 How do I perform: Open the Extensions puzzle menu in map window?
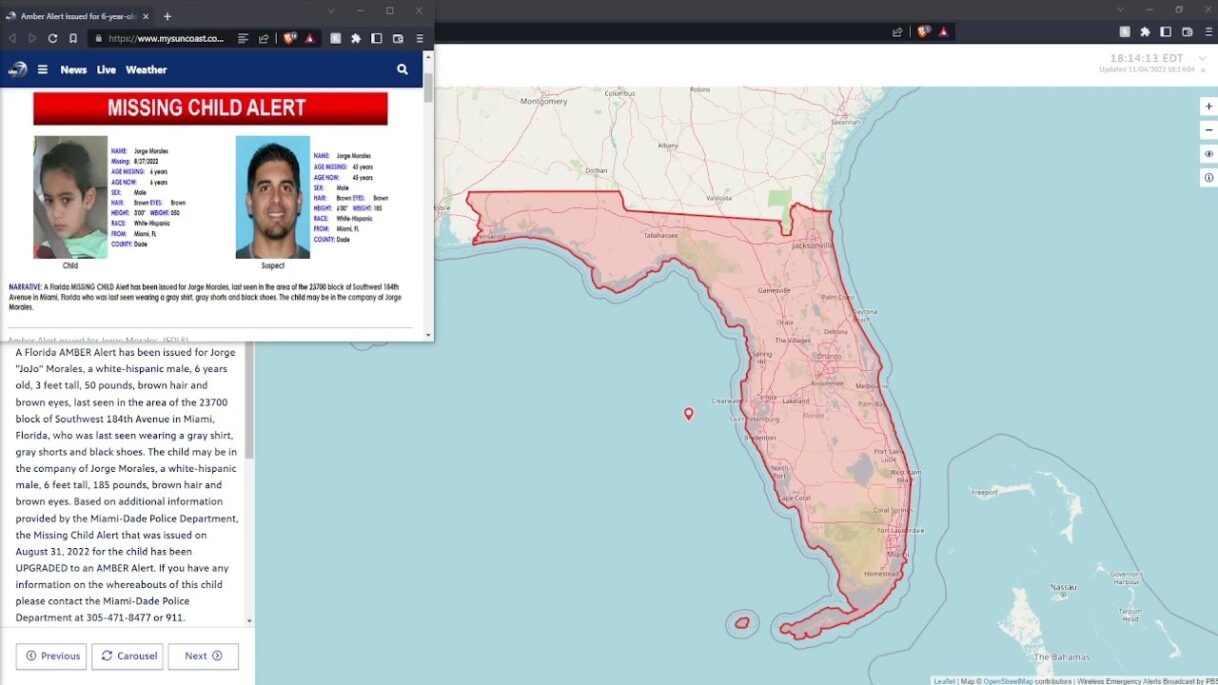click(1145, 32)
